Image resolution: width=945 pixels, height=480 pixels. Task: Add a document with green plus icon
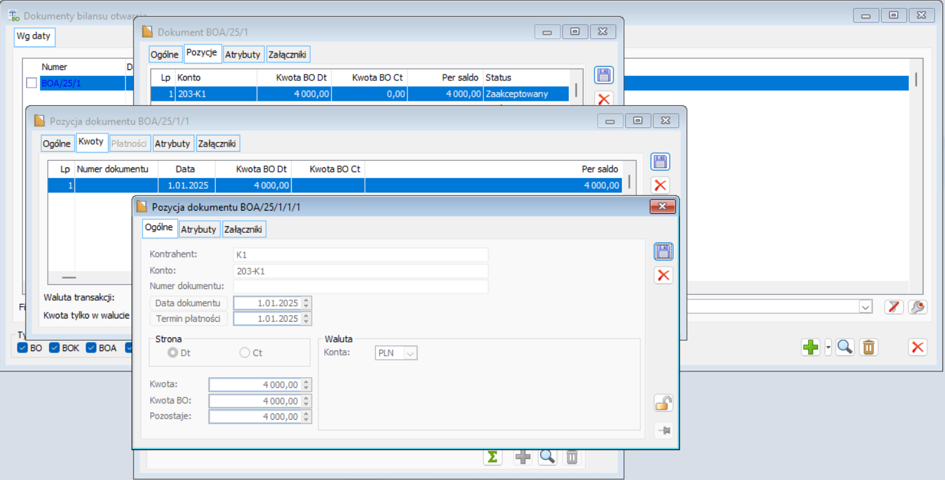(811, 347)
